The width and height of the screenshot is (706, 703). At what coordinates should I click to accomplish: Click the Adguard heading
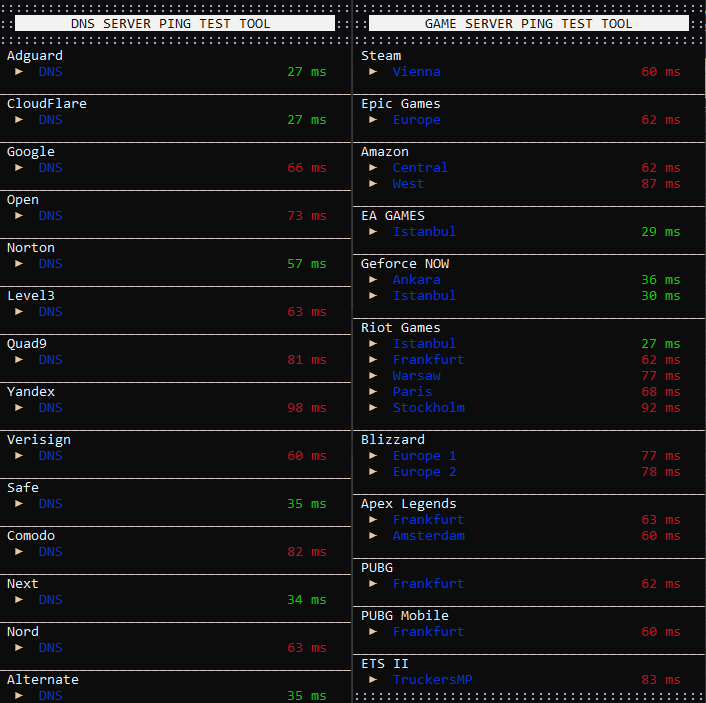point(35,56)
